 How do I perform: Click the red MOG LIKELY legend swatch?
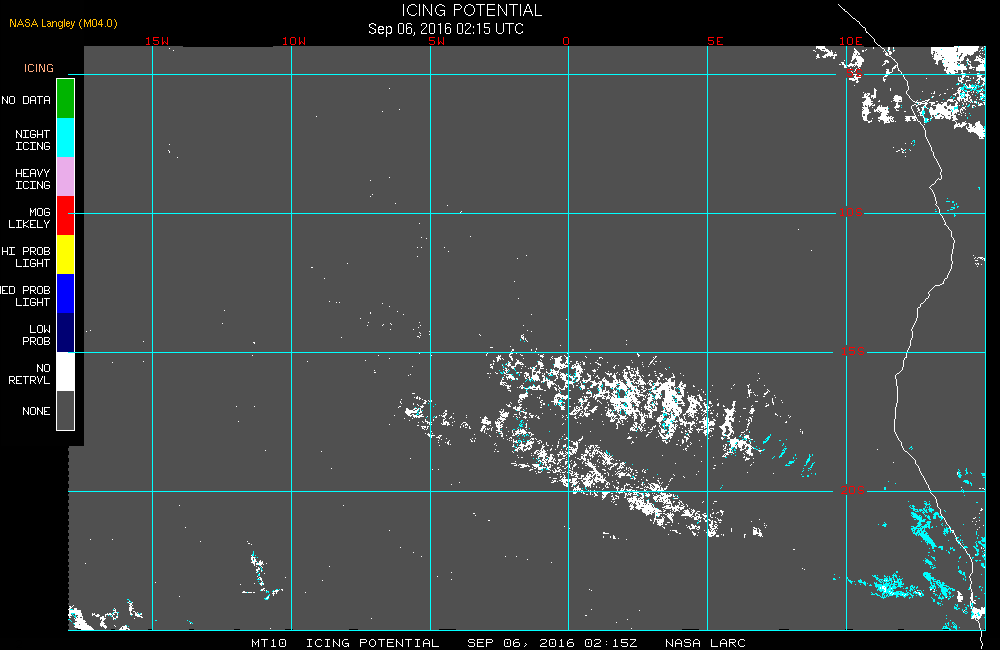66,216
